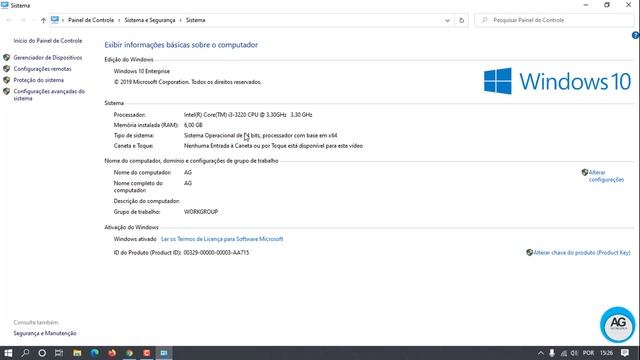640x360 pixels.
Task: Click shield icon next to Alterar chave do produto
Action: 529,253
